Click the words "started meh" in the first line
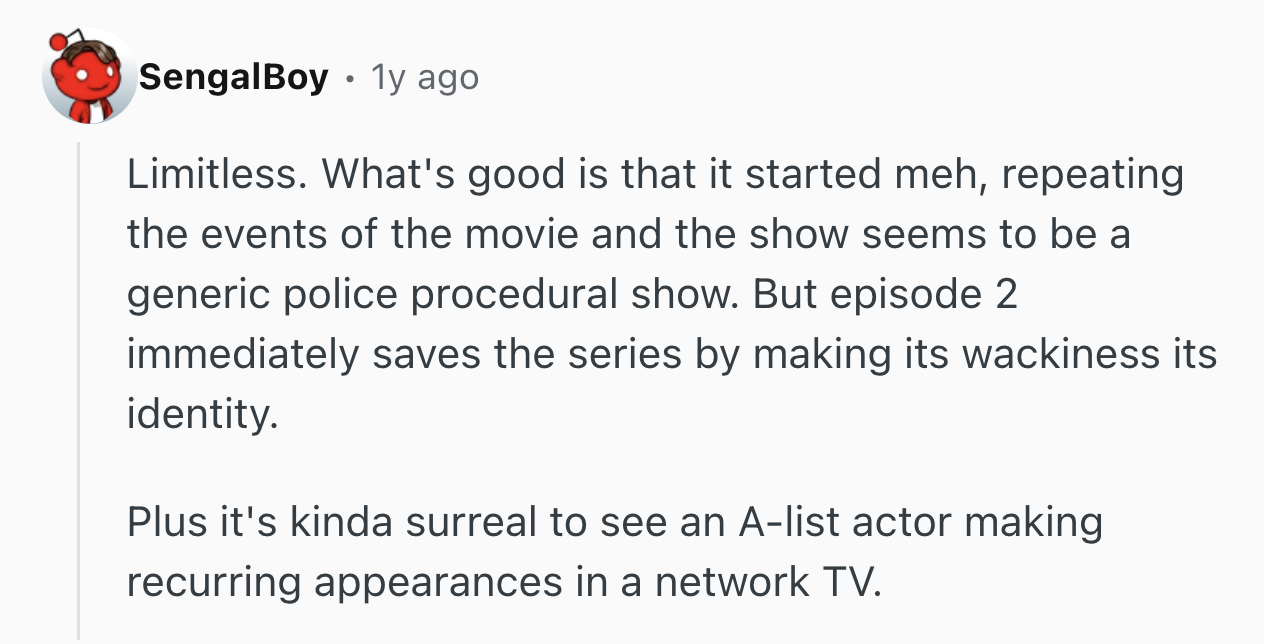The width and height of the screenshot is (1264, 644). point(862,175)
